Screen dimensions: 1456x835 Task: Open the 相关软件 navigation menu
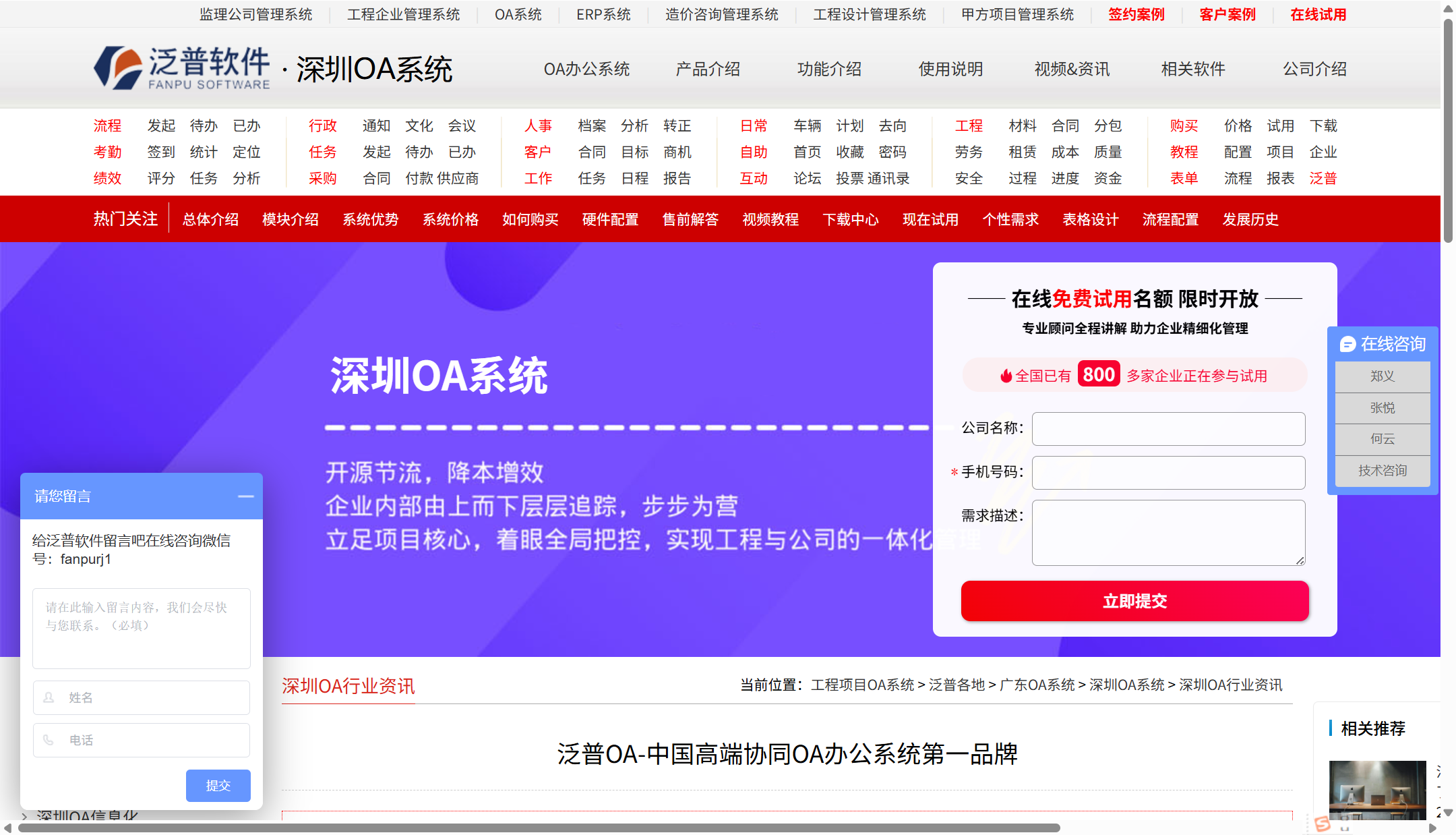(x=1192, y=69)
